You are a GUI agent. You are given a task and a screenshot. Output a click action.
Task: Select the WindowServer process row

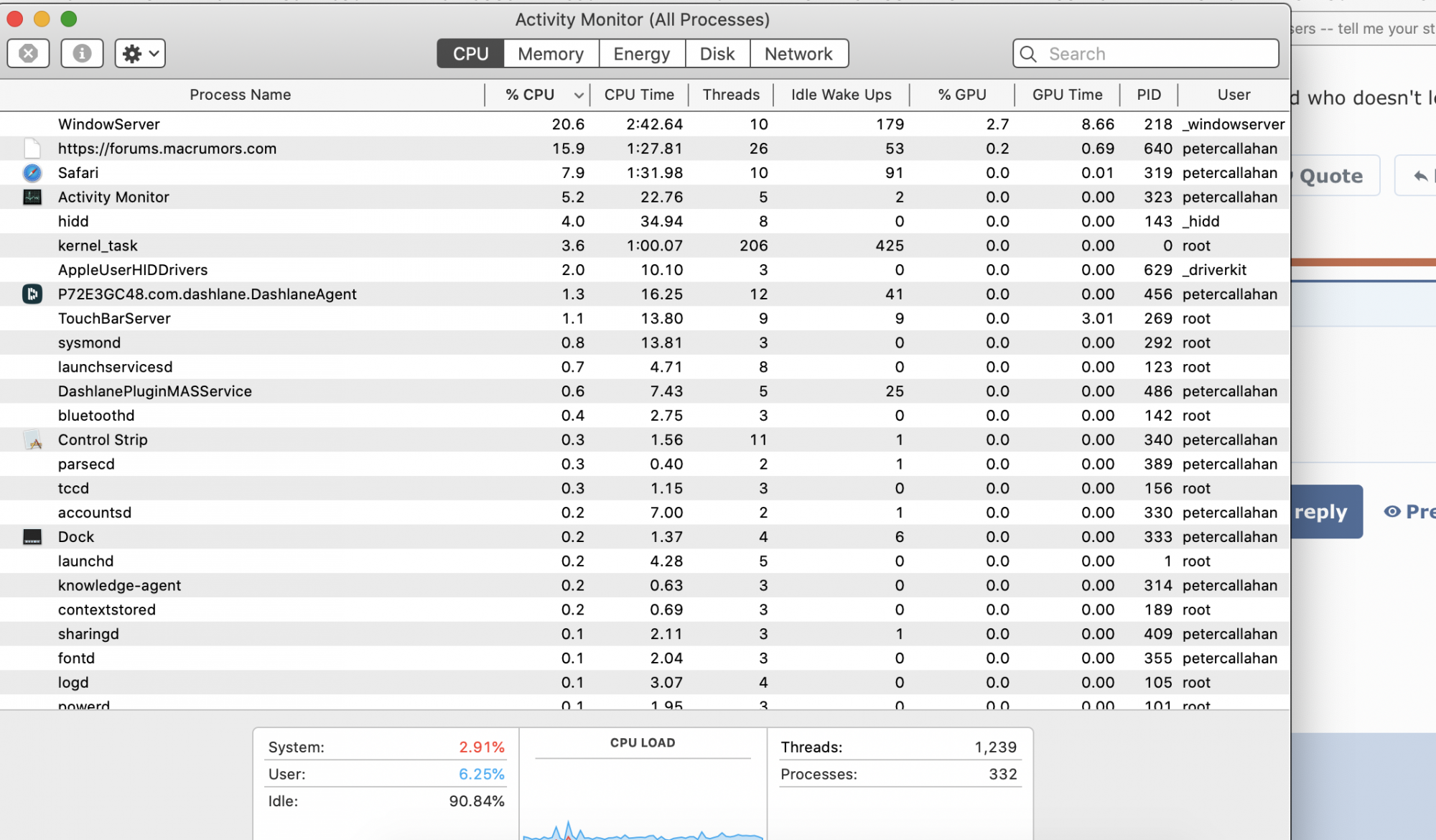(645, 124)
